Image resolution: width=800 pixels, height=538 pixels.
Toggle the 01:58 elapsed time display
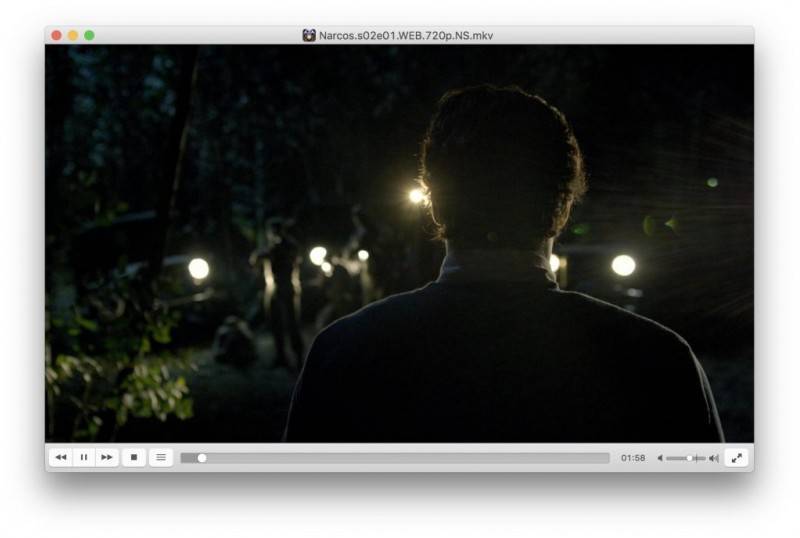coord(633,458)
